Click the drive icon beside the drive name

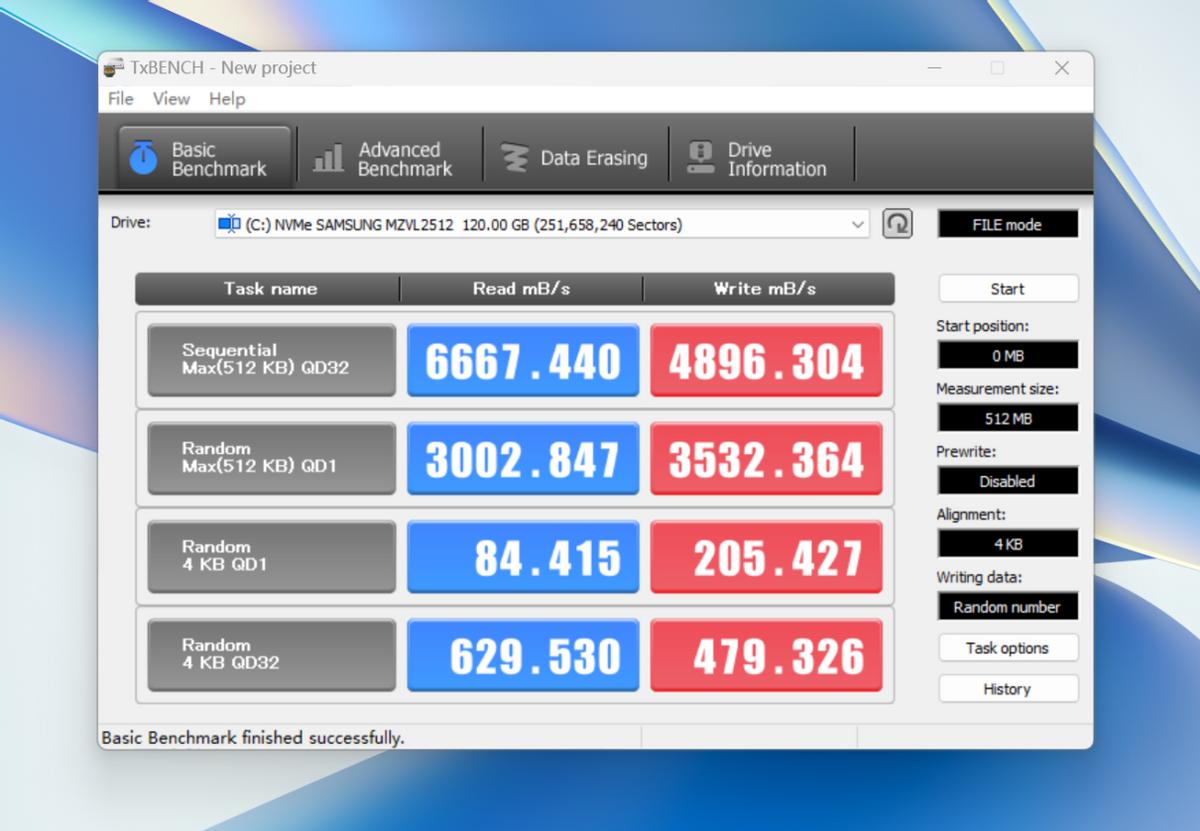(x=228, y=224)
